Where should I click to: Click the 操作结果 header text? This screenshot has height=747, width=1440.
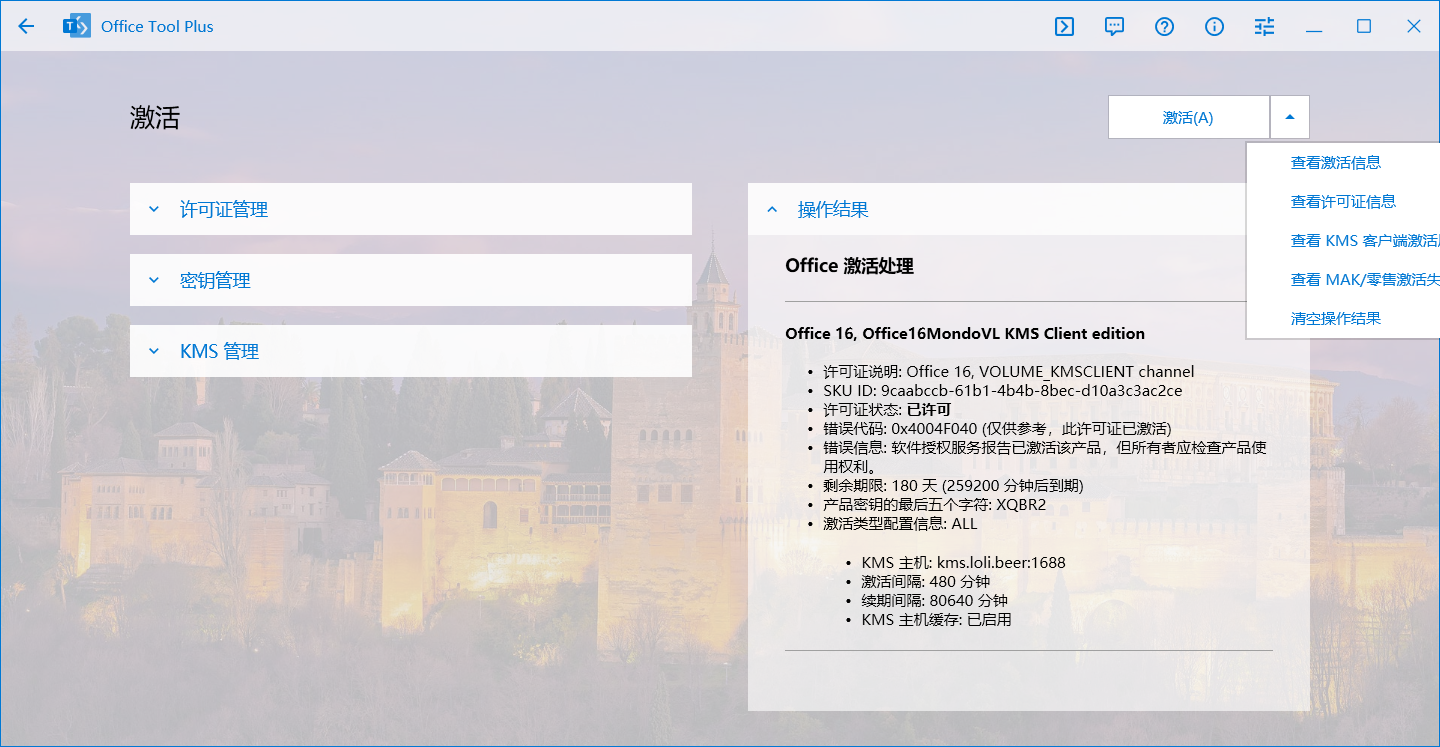833,210
